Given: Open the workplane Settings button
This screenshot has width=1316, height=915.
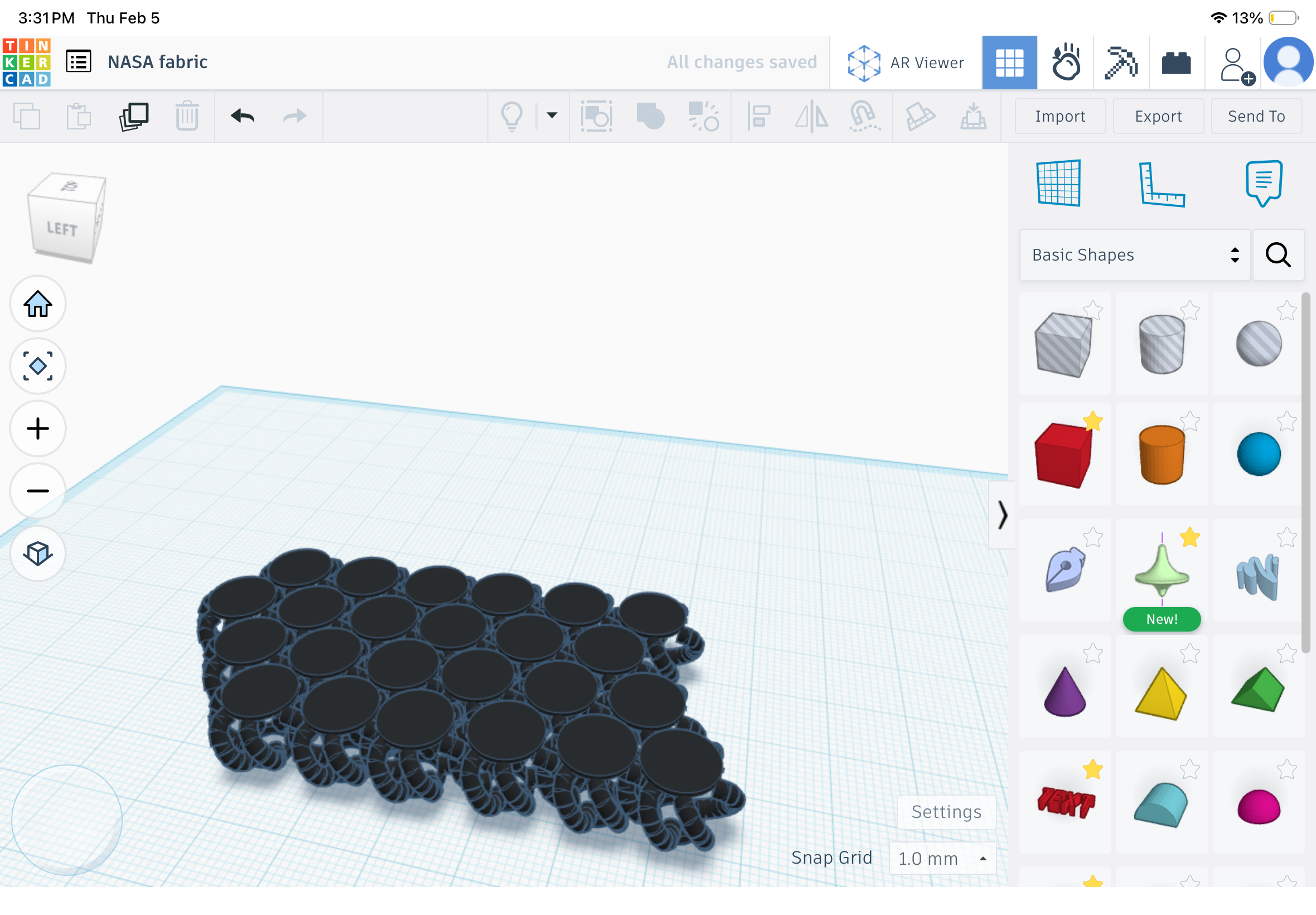Looking at the screenshot, I should [x=946, y=812].
